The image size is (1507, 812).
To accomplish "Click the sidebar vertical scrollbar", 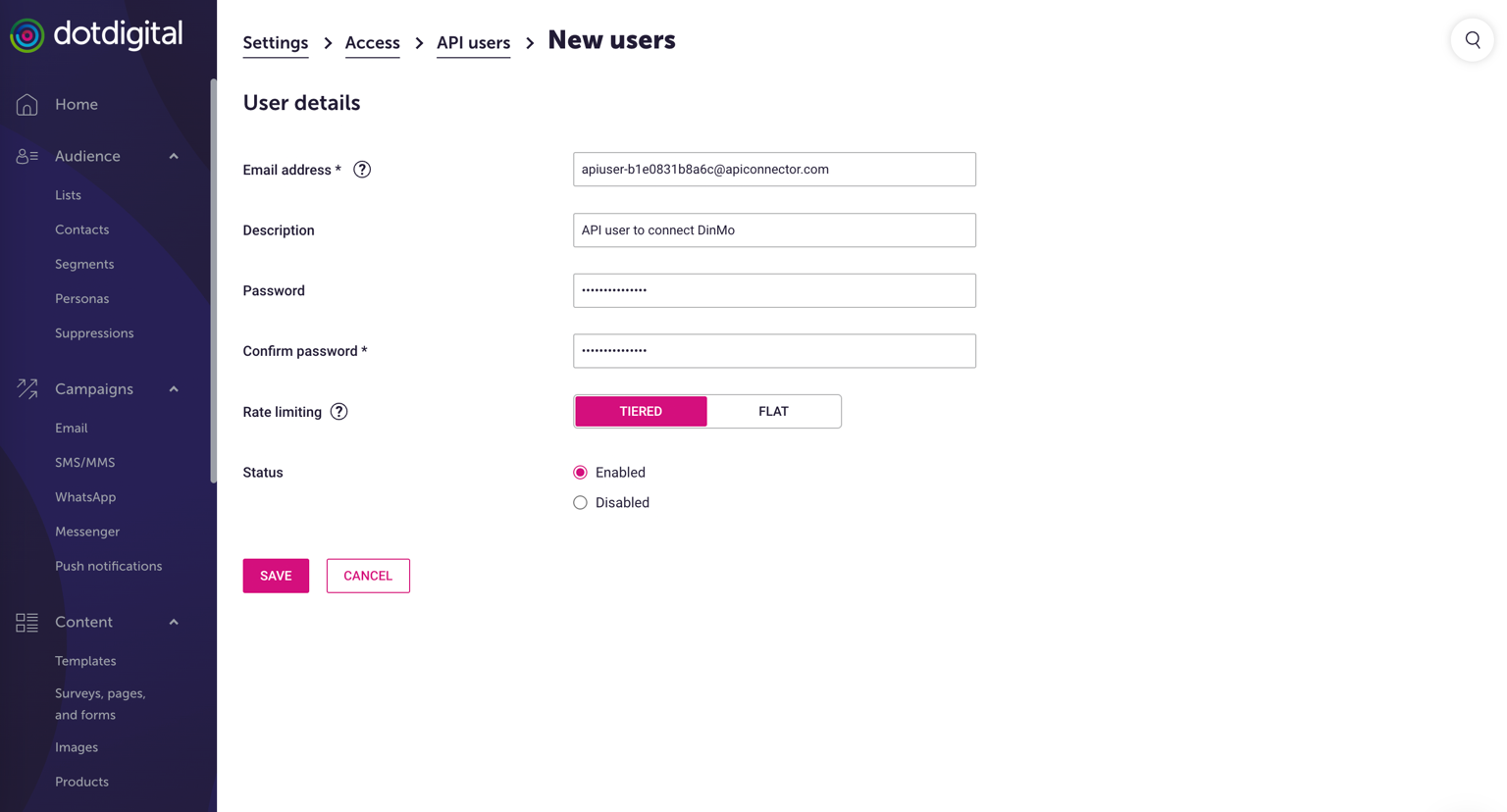I will pyautogui.click(x=213, y=284).
